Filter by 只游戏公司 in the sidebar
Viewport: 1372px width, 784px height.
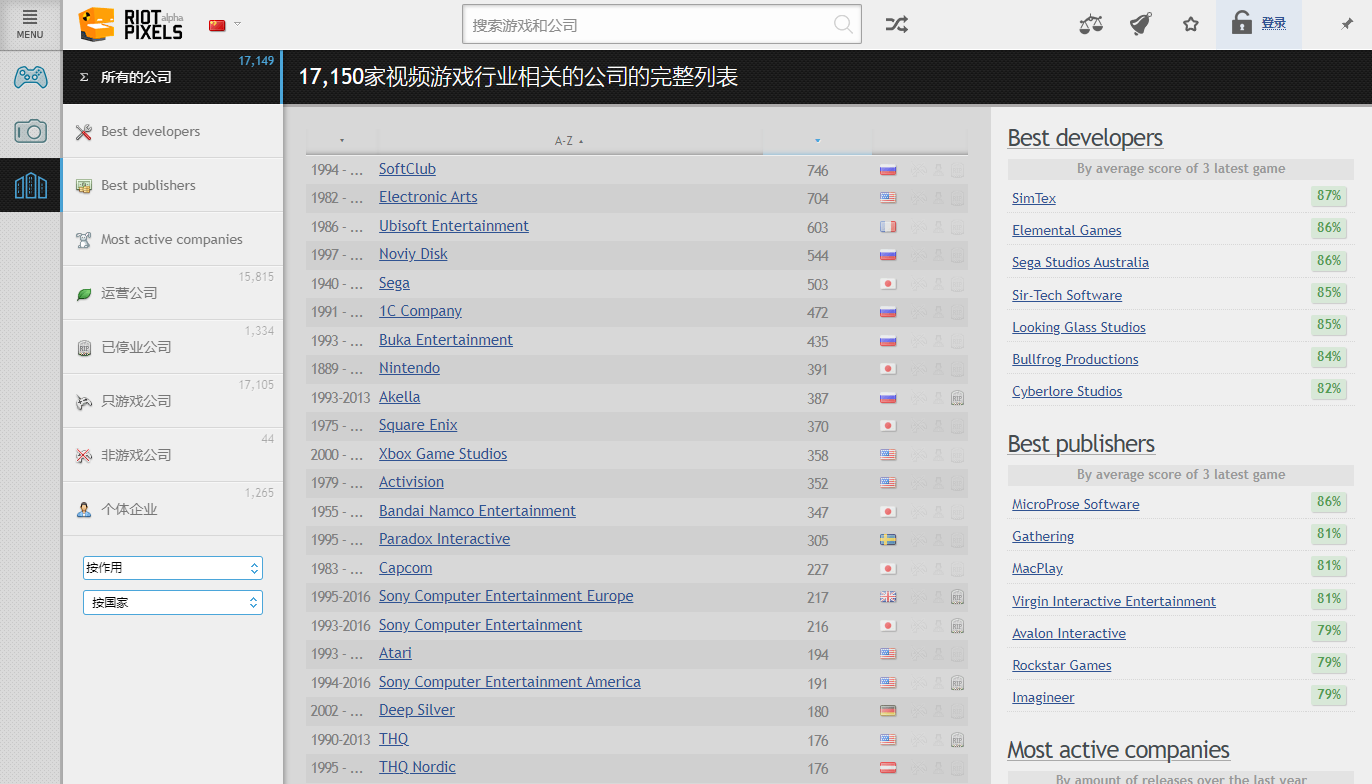(172, 401)
